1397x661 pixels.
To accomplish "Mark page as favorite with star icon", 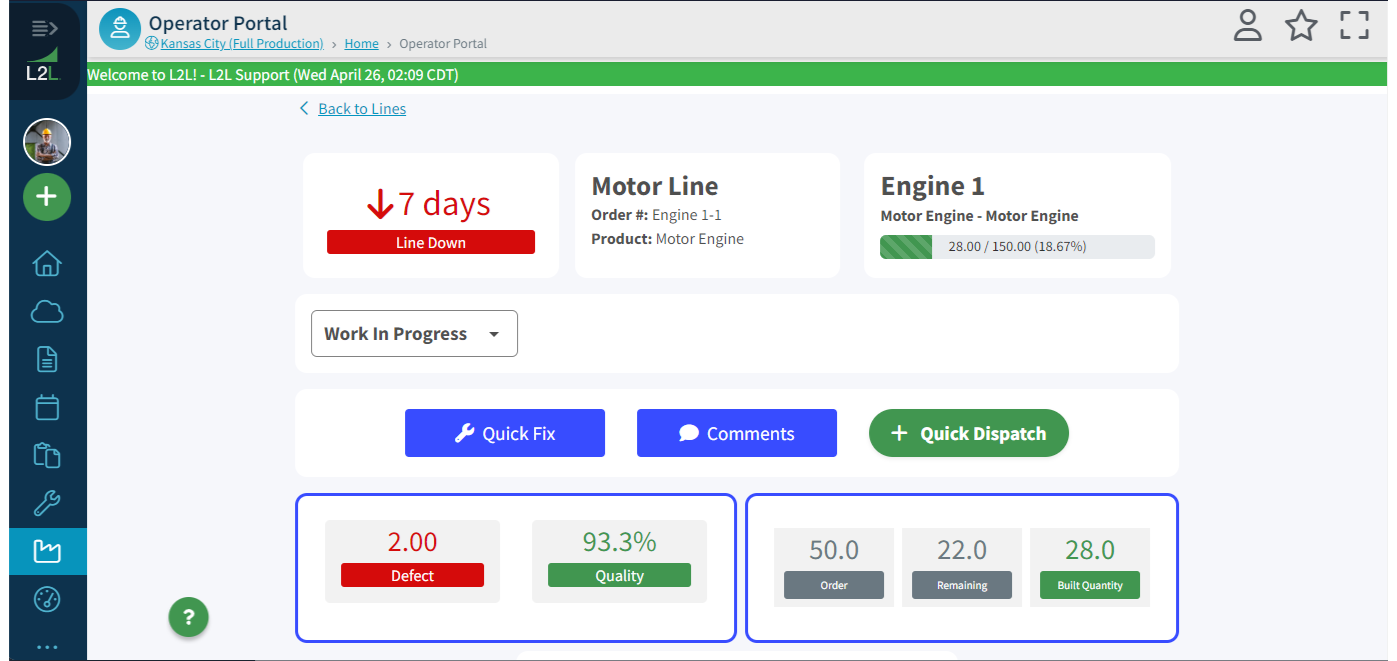I will (1301, 26).
